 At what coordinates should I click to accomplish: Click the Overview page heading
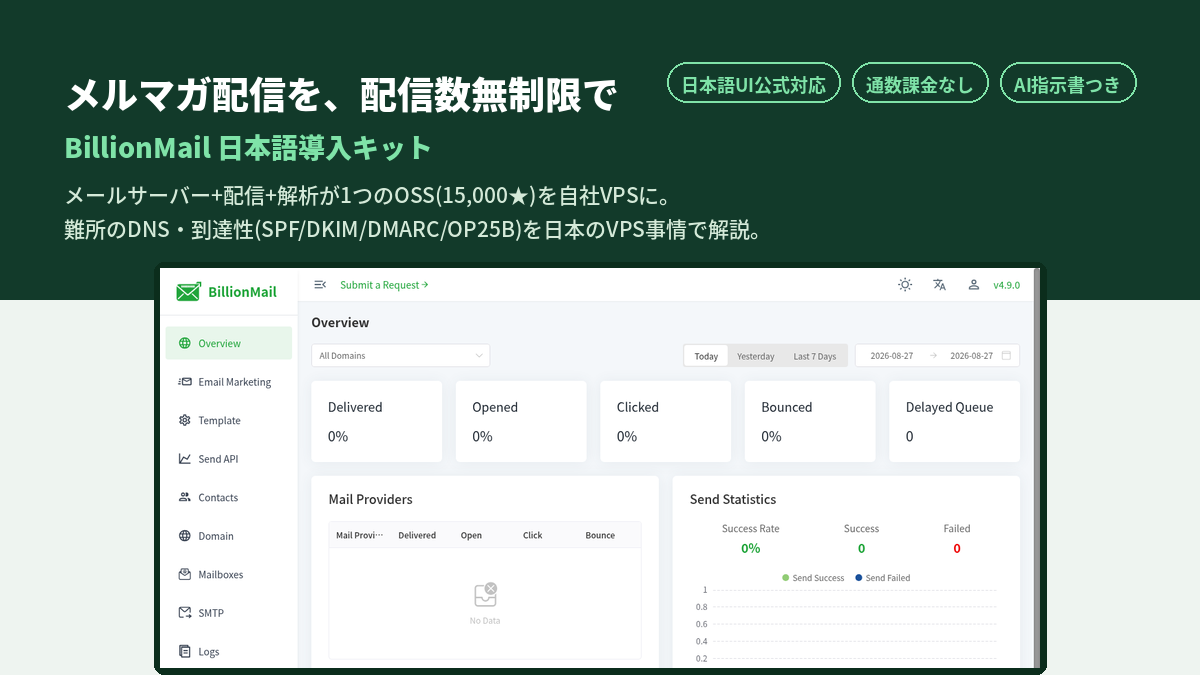coord(340,322)
